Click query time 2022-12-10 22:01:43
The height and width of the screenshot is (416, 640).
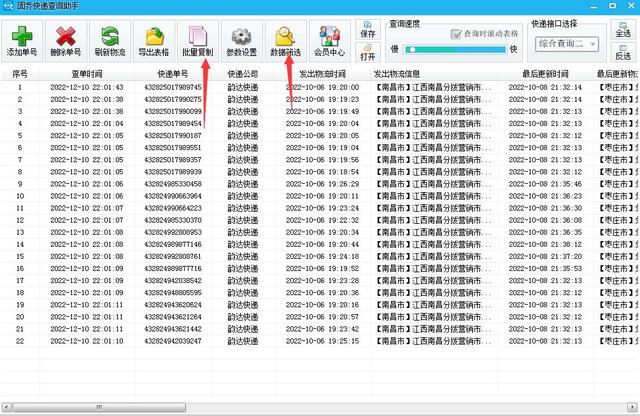click(x=87, y=87)
